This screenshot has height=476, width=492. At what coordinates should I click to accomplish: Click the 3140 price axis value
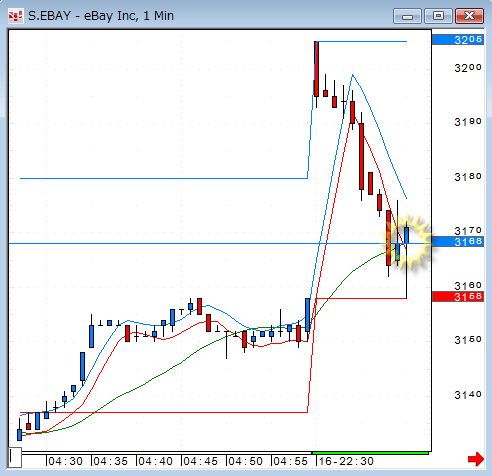tap(468, 395)
